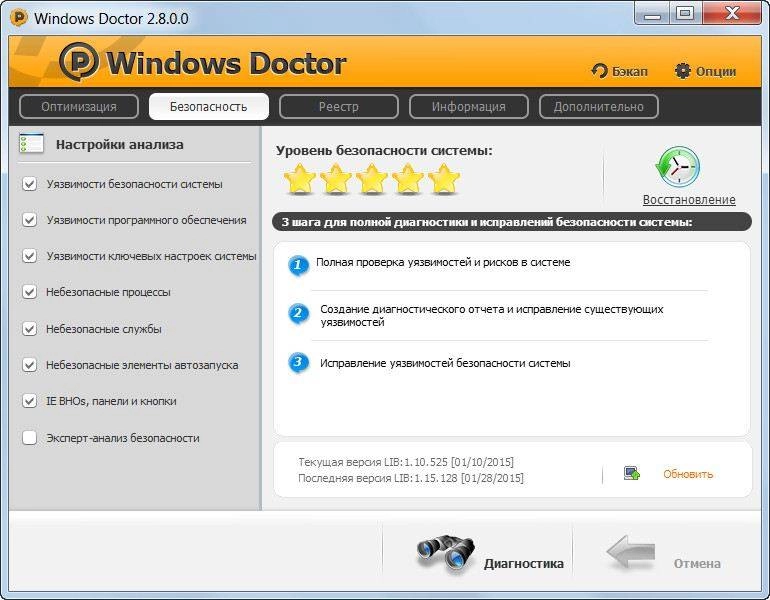The image size is (770, 600).
Task: Uncheck IE BHOs, панели и кнопки
Action: 29,401
